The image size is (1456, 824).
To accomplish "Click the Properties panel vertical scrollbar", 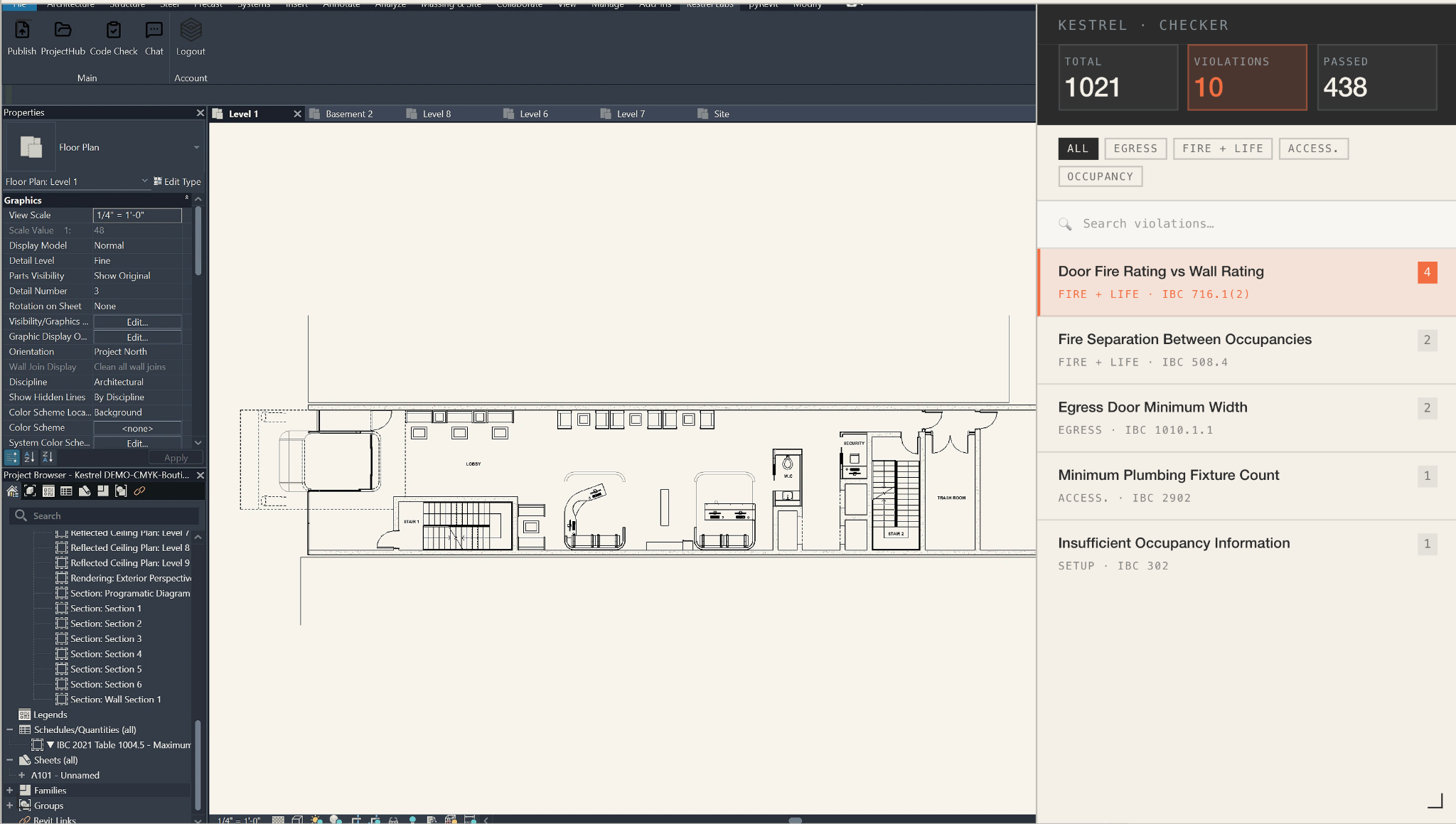I will coord(198,240).
